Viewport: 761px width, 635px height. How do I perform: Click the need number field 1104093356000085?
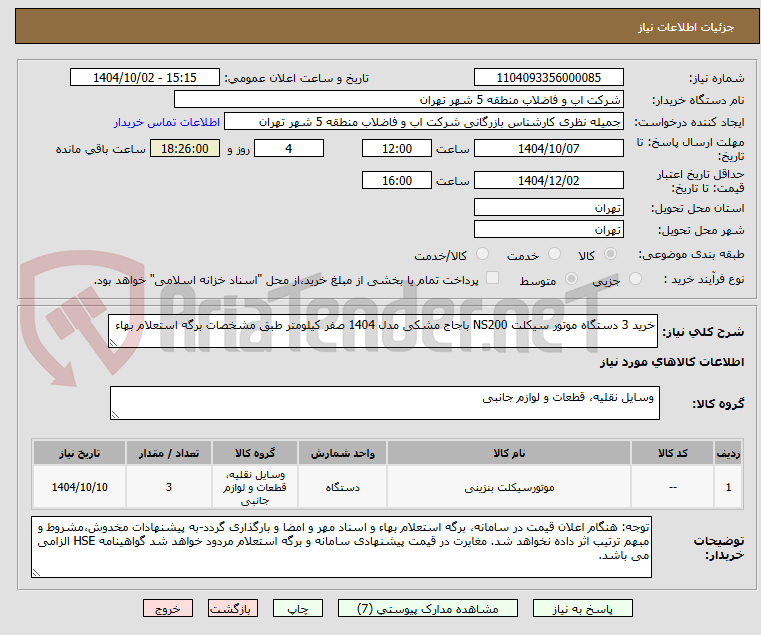pyautogui.click(x=549, y=78)
